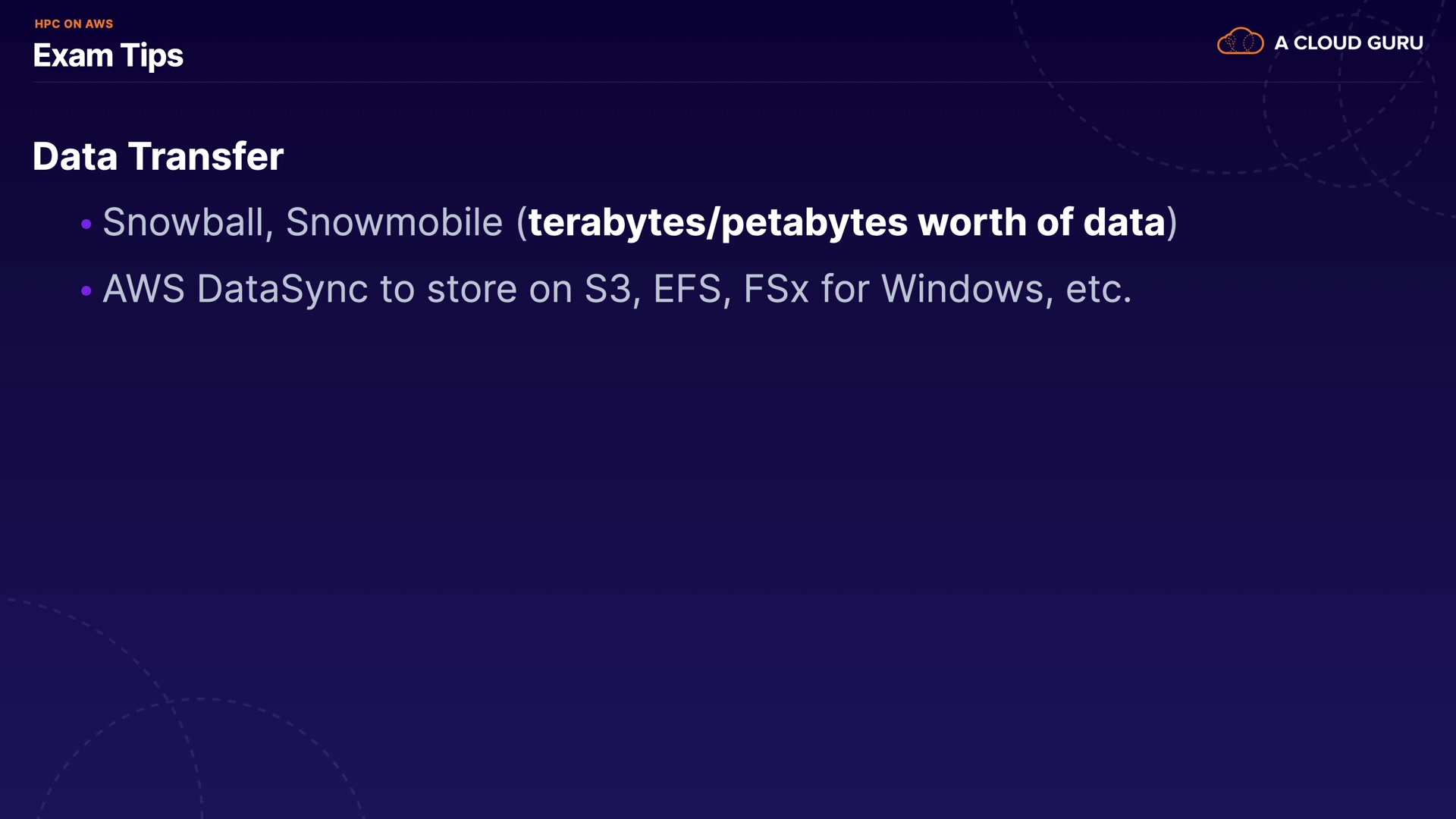Click the word 'Snowball'
This screenshot has height=819, width=1456.
(183, 222)
